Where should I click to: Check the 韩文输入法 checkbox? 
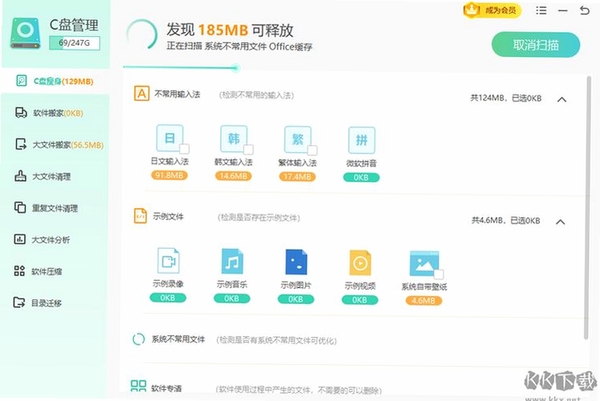[x=248, y=149]
